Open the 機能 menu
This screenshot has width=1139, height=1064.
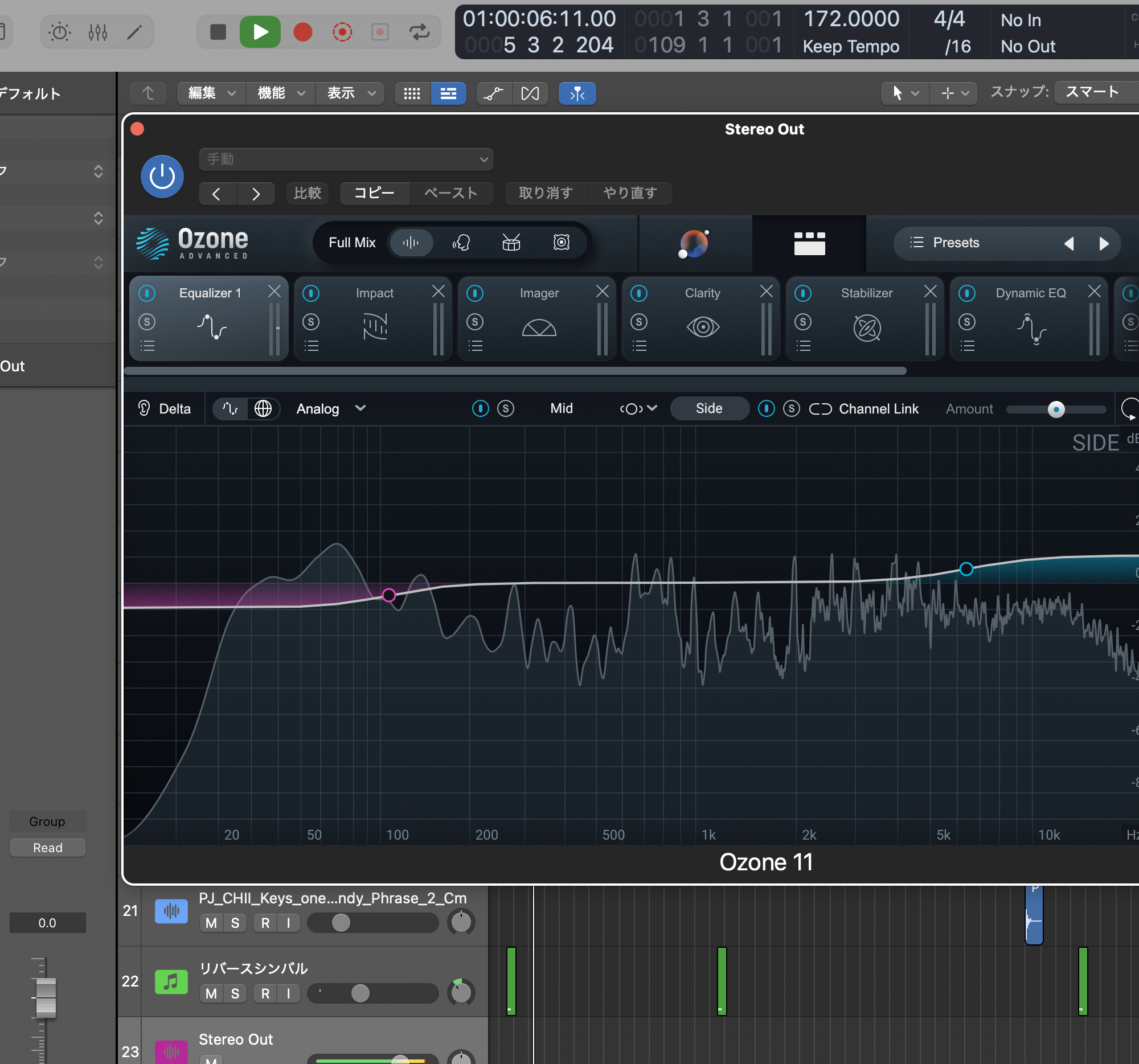pos(281,93)
